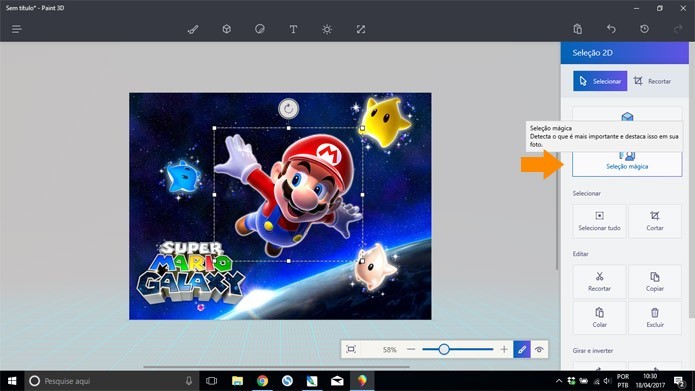Toggle the 3D eye view mode

point(539,349)
